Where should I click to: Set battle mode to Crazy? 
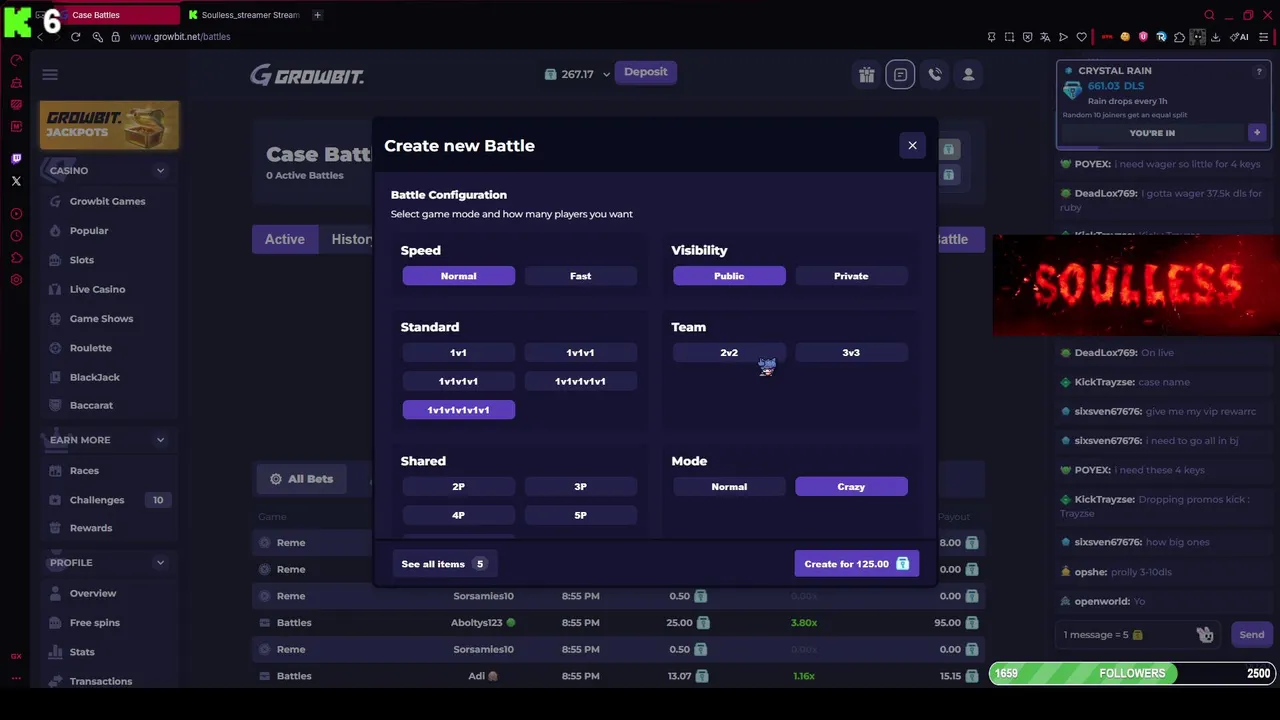[851, 486]
